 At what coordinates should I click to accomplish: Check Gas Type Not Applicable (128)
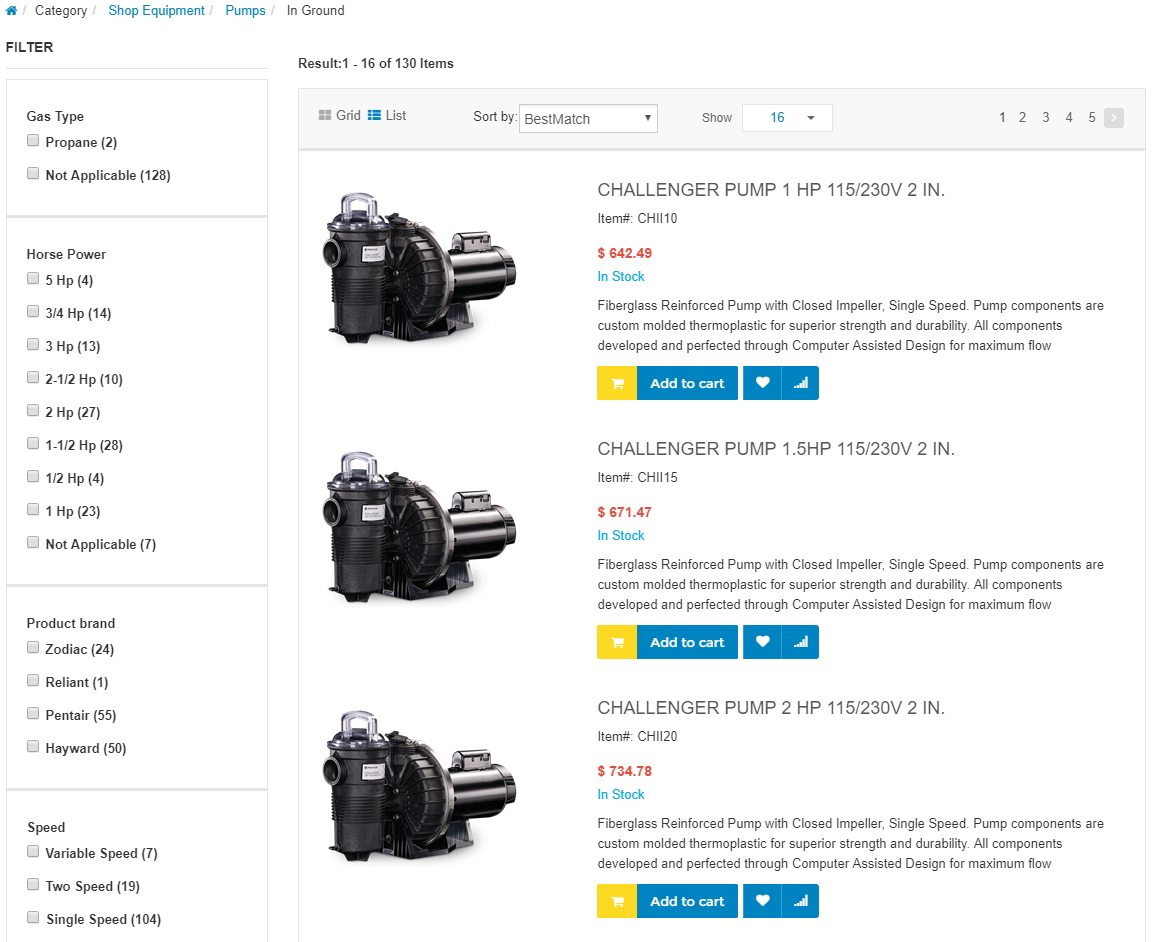click(x=33, y=174)
